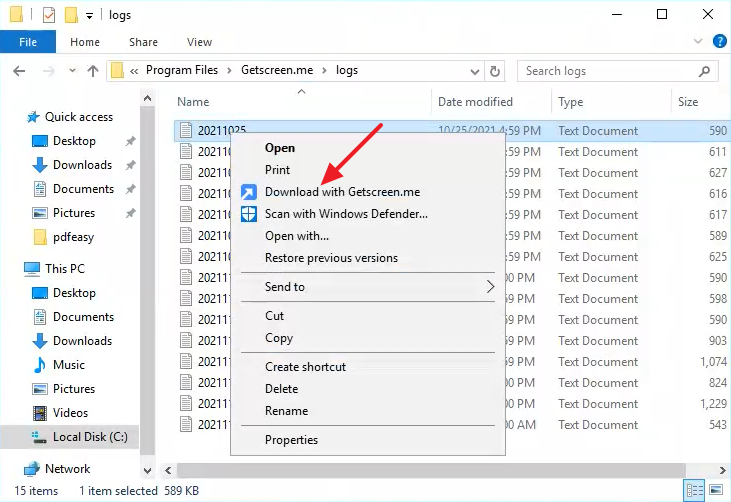Click the Back arrow navigation button

[19, 71]
